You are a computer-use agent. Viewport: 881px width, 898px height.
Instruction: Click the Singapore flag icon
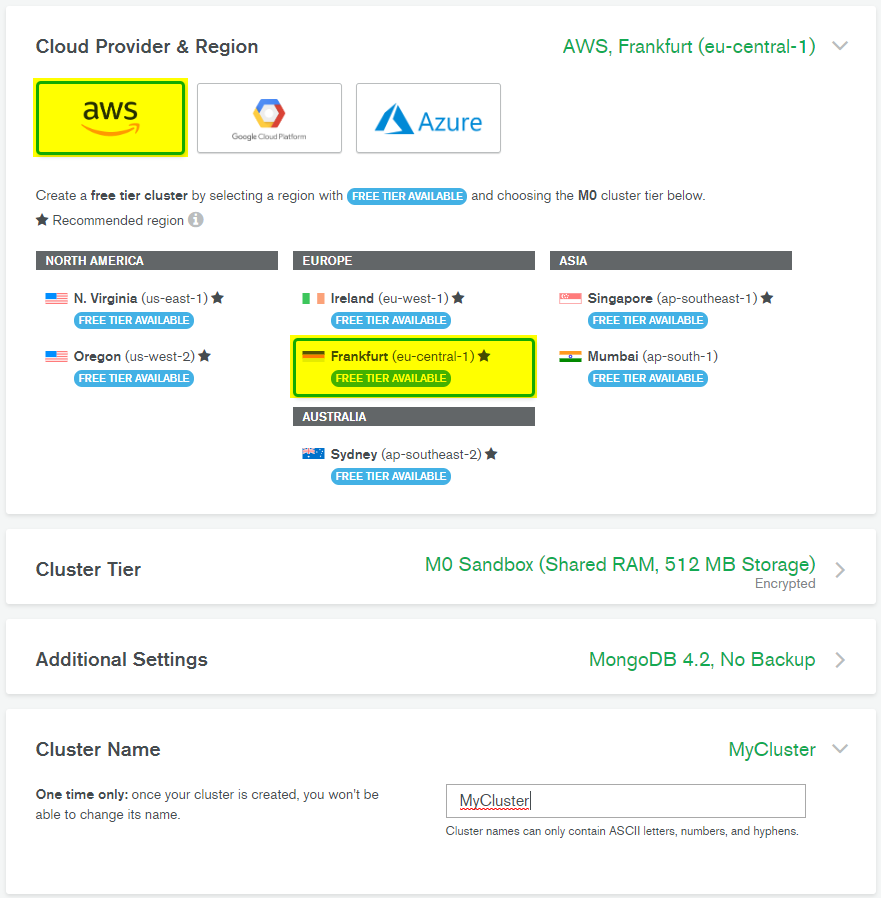tap(570, 298)
